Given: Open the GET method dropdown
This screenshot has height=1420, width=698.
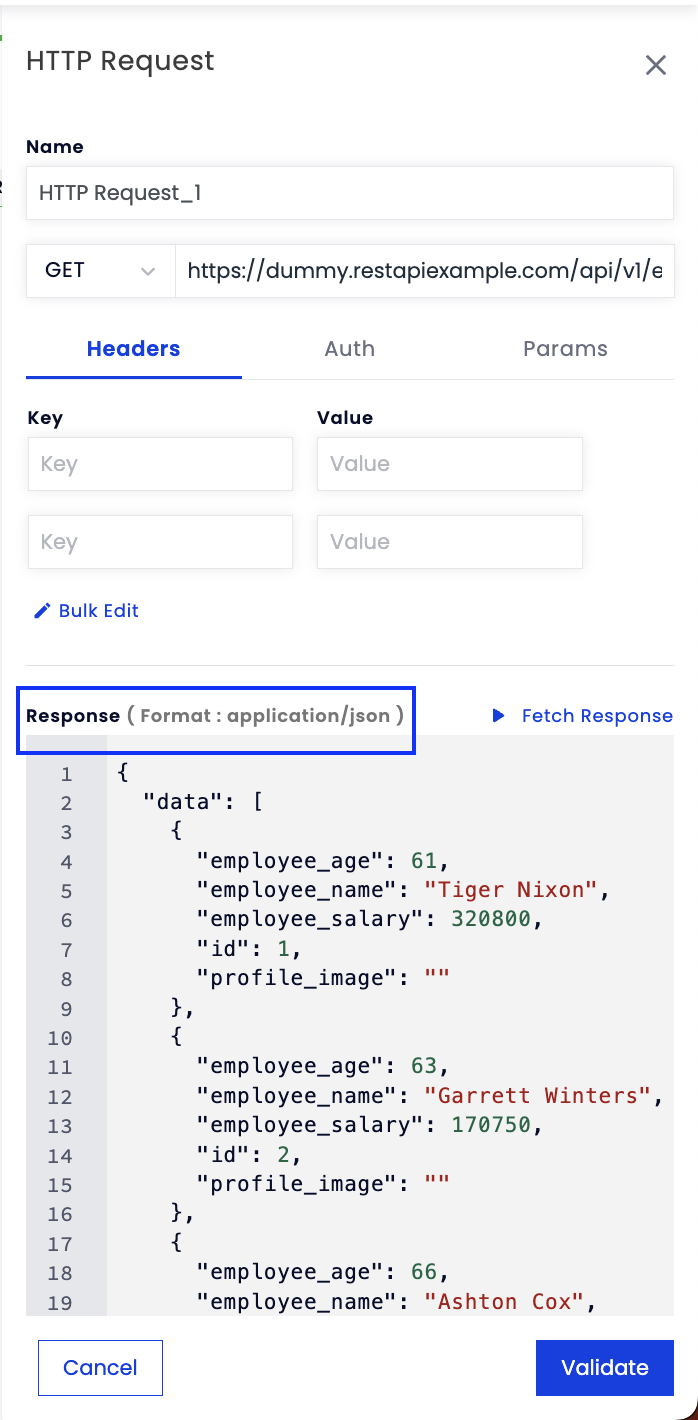Looking at the screenshot, I should 100,271.
